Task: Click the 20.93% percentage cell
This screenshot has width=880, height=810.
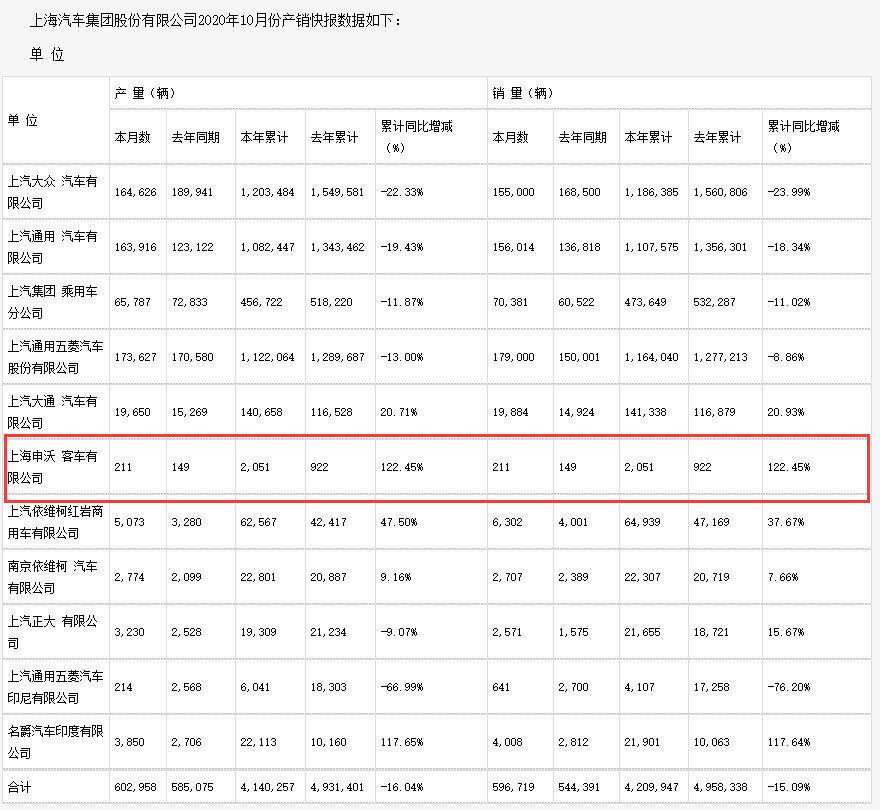Action: tap(786, 412)
